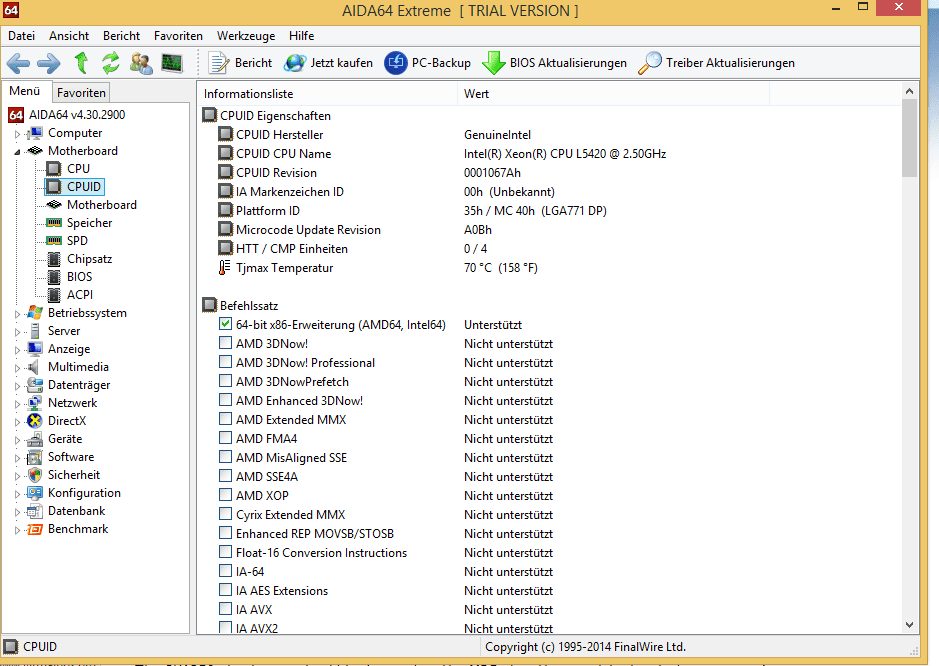Toggle Cyrix Extended MMX checkbox

(x=225, y=514)
